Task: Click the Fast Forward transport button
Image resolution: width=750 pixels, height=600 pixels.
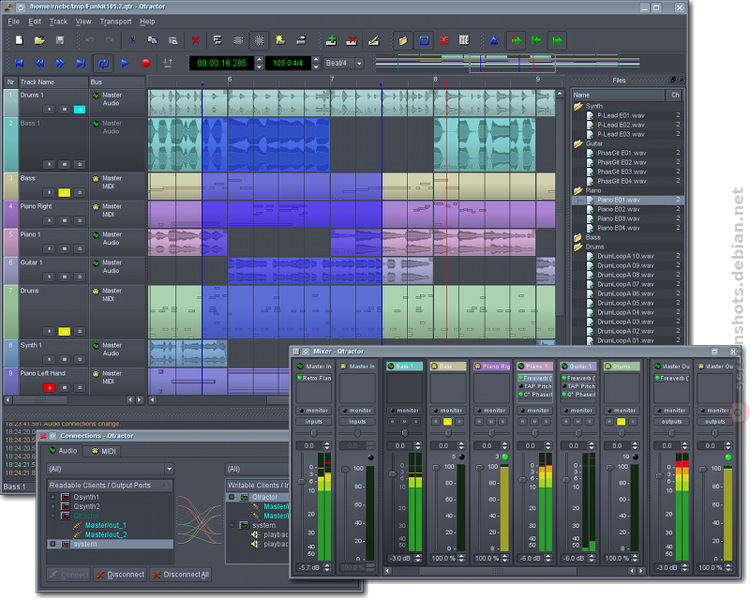Action: 60,63
